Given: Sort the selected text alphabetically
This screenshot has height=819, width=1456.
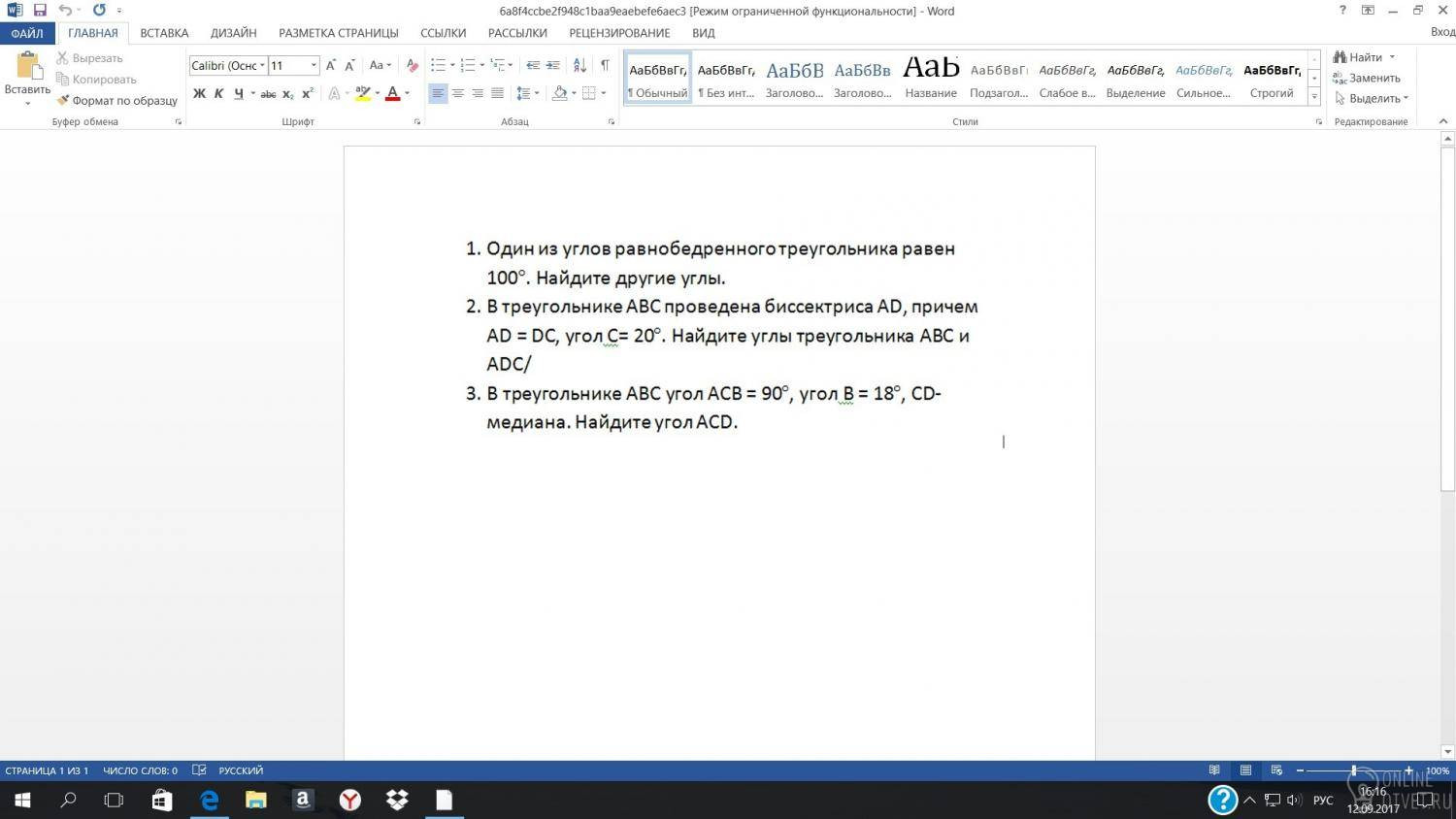Looking at the screenshot, I should [x=579, y=65].
